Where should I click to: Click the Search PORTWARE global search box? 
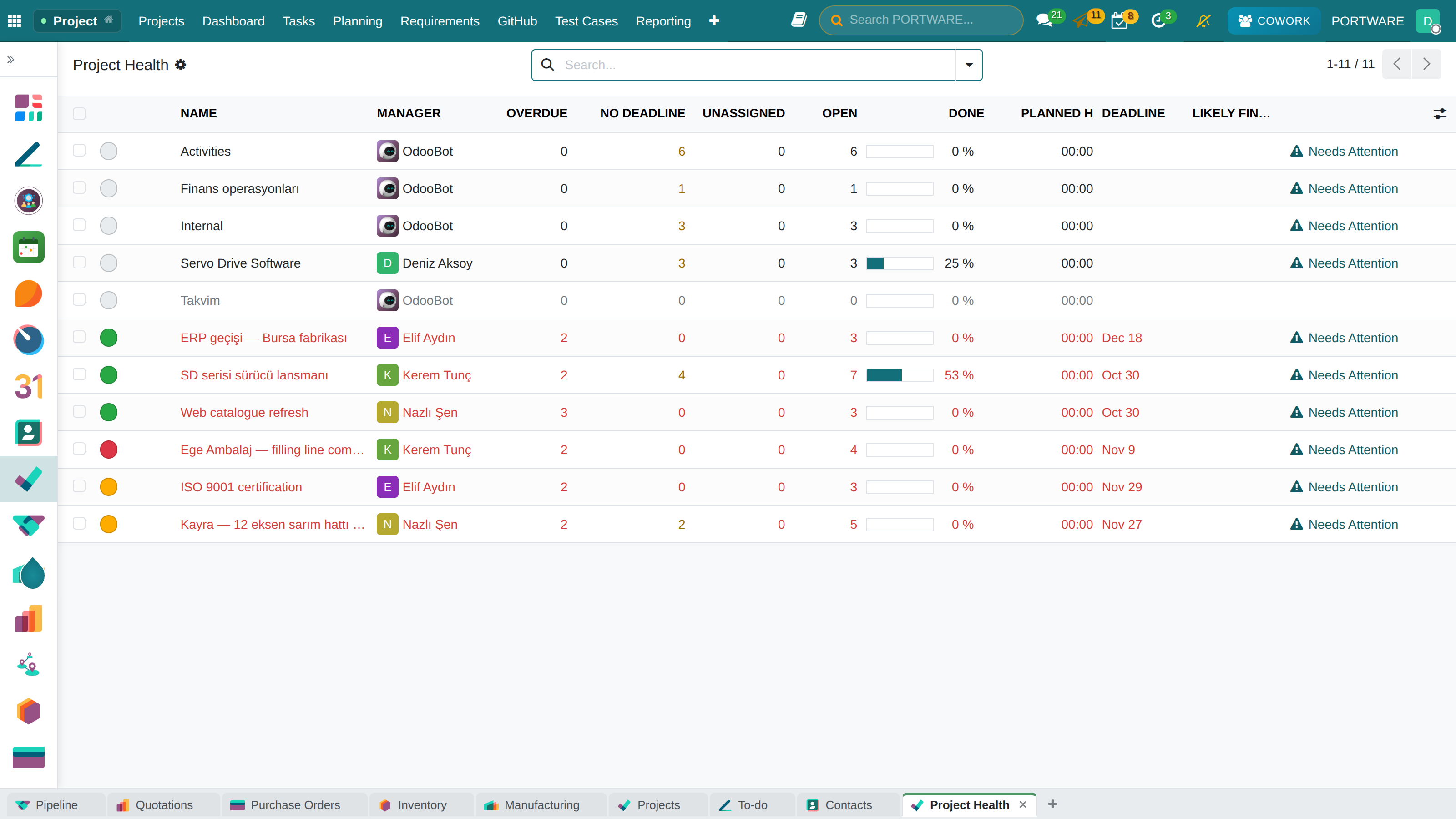(921, 20)
